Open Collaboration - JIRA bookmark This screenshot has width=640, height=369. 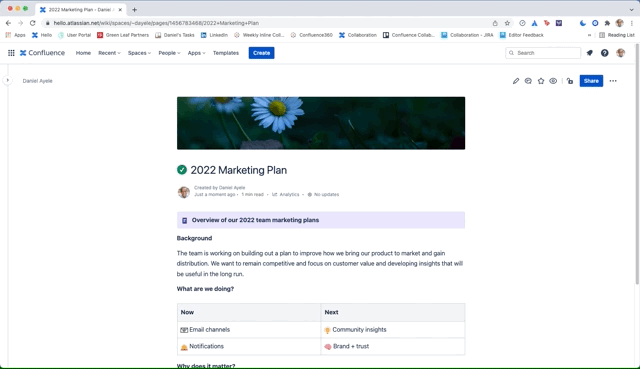click(x=467, y=35)
